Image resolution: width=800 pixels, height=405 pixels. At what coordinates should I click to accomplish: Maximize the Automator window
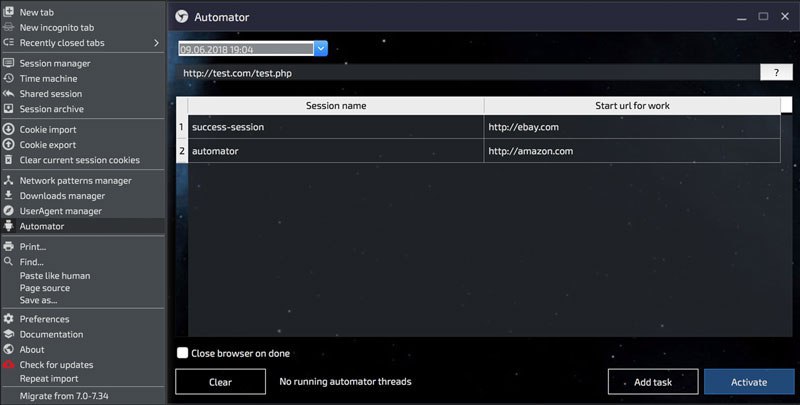pyautogui.click(x=763, y=16)
